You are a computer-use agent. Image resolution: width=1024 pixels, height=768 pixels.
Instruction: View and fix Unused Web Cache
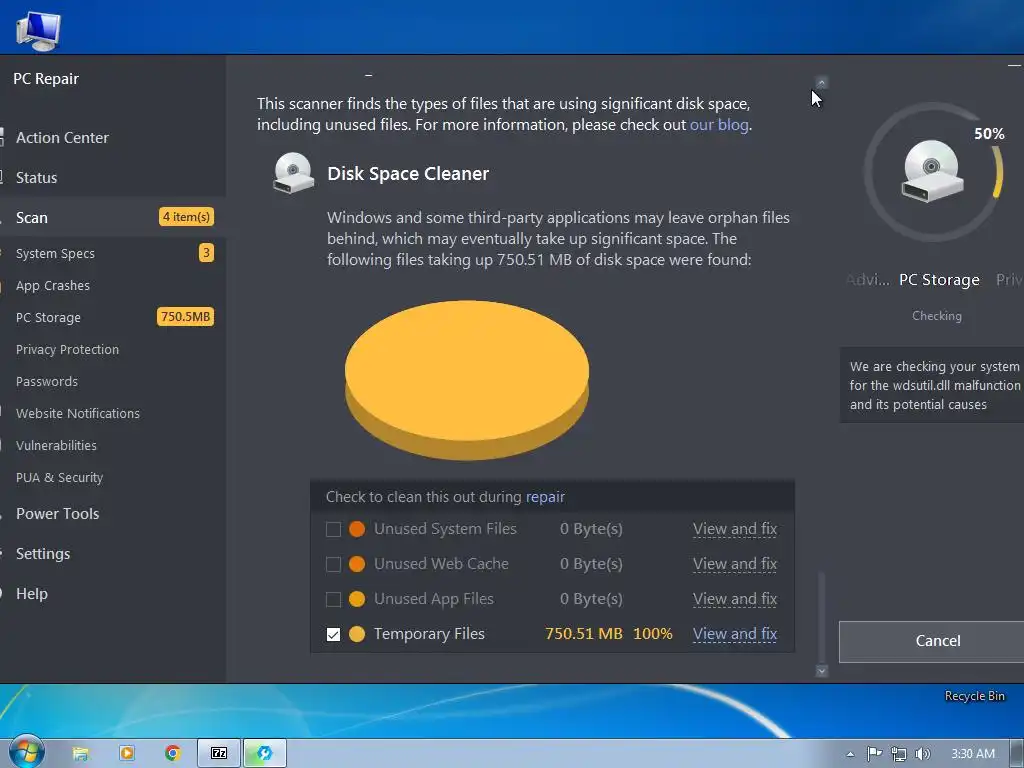click(x=735, y=564)
